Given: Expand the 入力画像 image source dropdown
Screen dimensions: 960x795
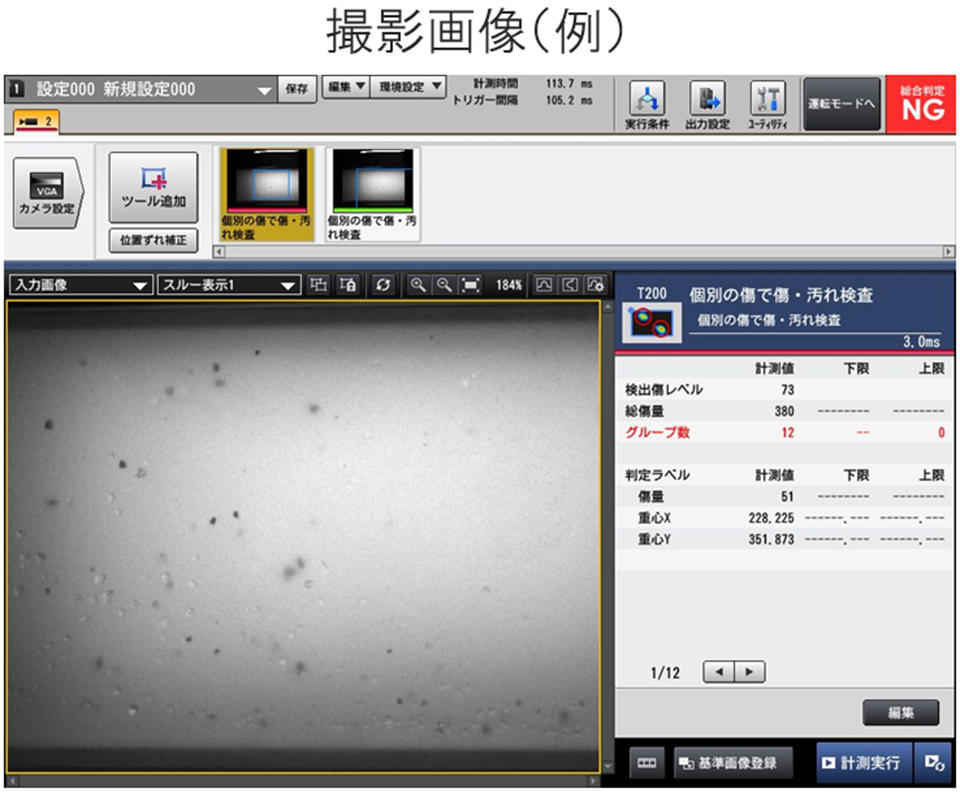Looking at the screenshot, I should click(81, 285).
